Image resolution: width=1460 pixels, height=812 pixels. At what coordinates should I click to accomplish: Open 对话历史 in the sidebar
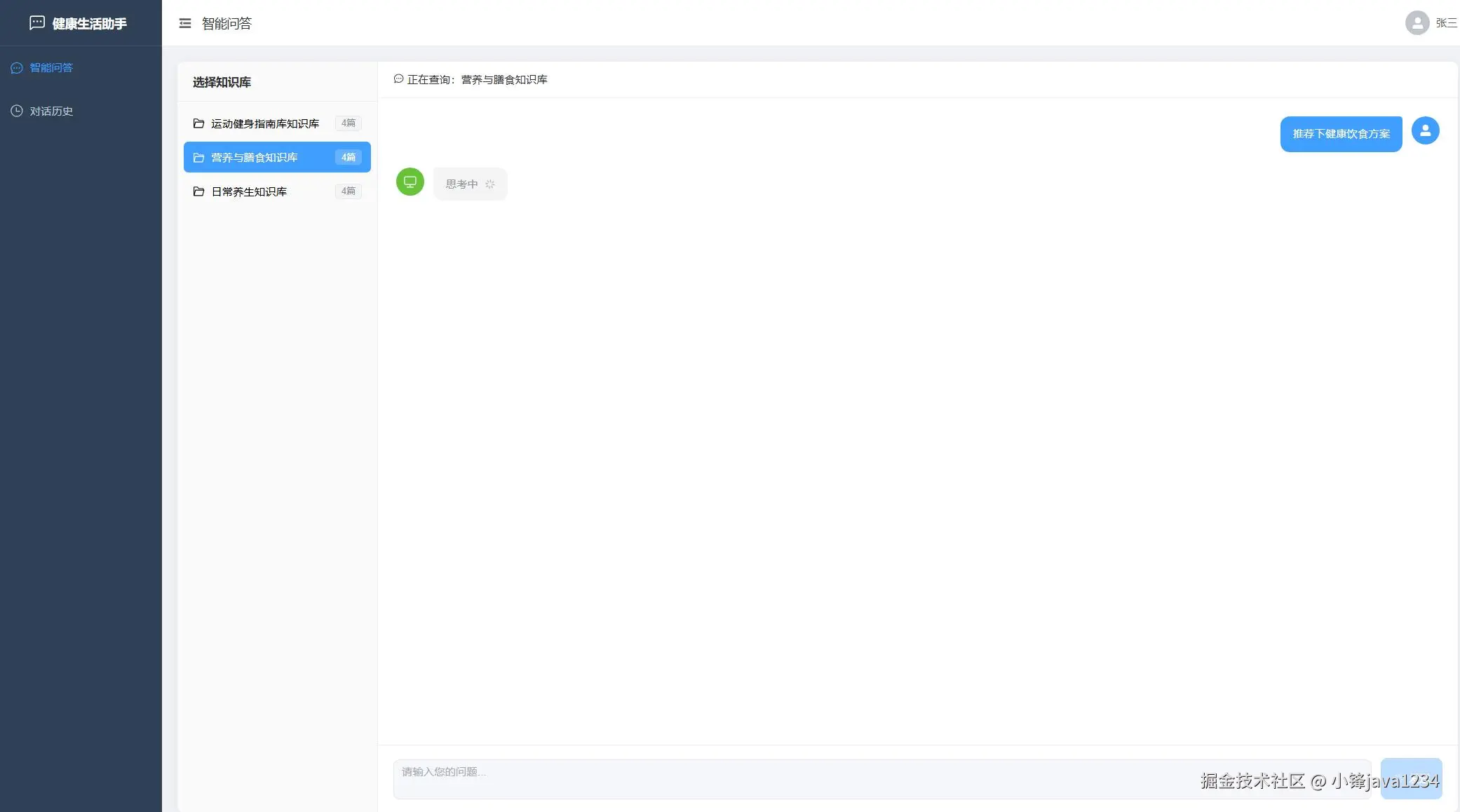click(51, 111)
